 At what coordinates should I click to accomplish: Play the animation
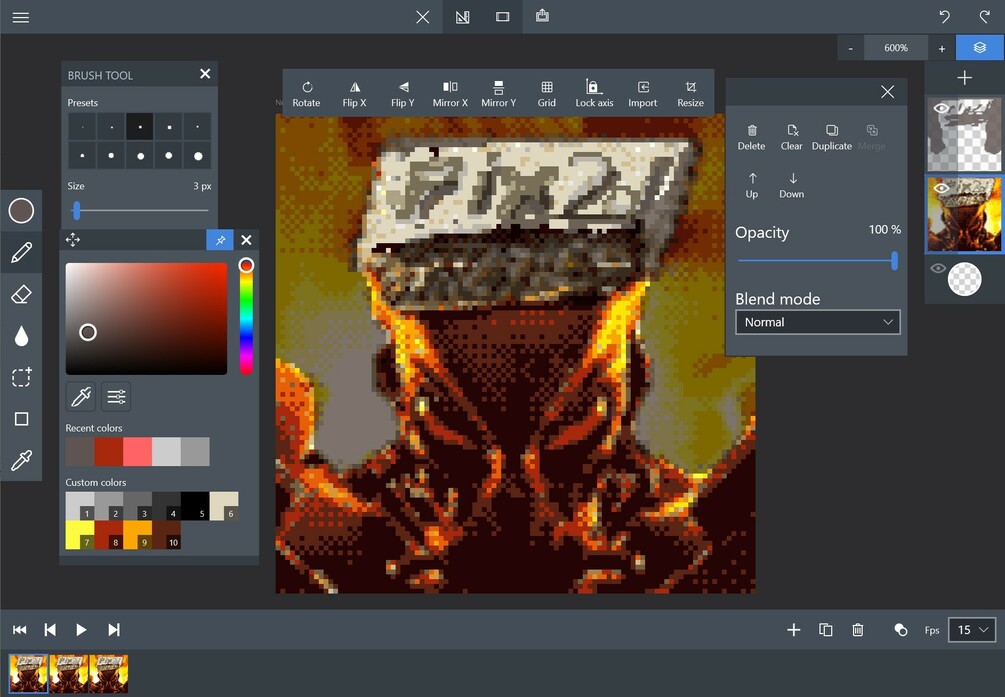coord(81,630)
